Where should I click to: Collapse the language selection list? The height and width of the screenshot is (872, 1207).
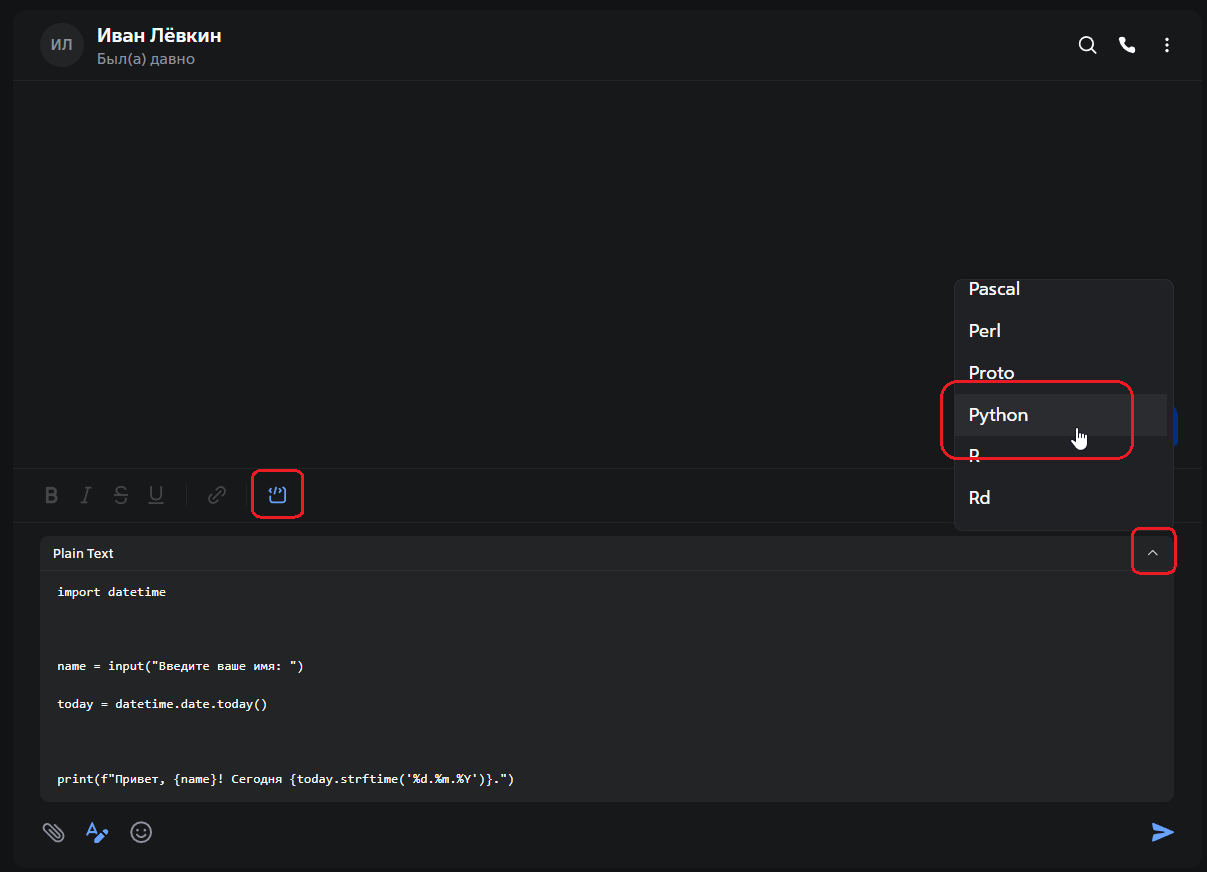[x=1154, y=551]
